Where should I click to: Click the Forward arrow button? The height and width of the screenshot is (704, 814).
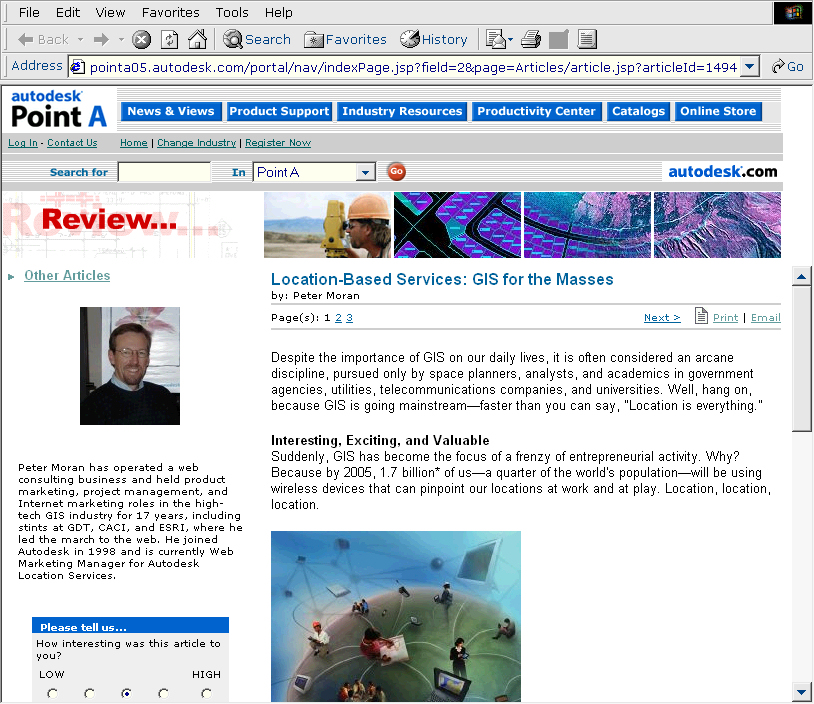101,39
